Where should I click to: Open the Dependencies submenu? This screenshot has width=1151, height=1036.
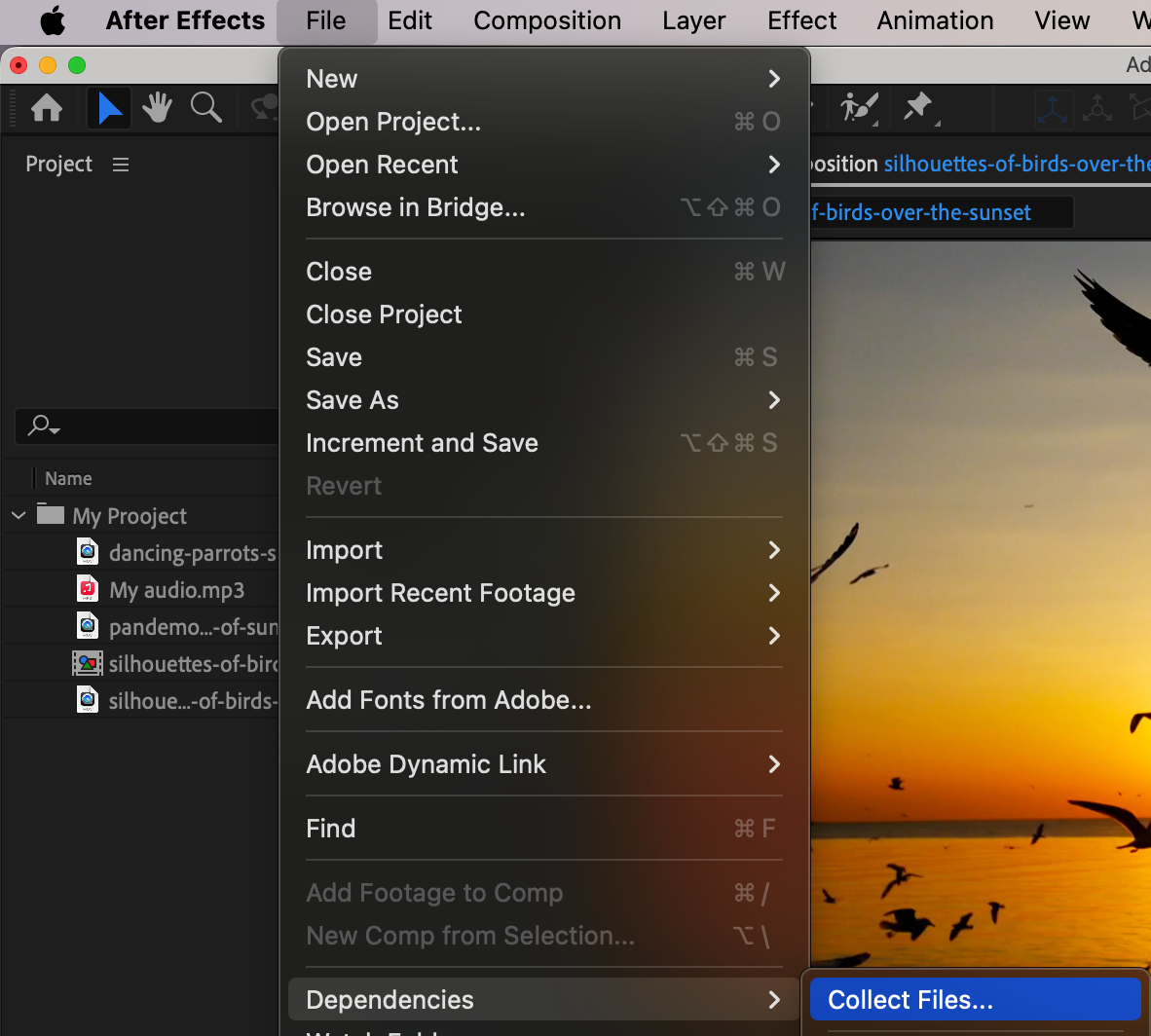[x=543, y=999]
